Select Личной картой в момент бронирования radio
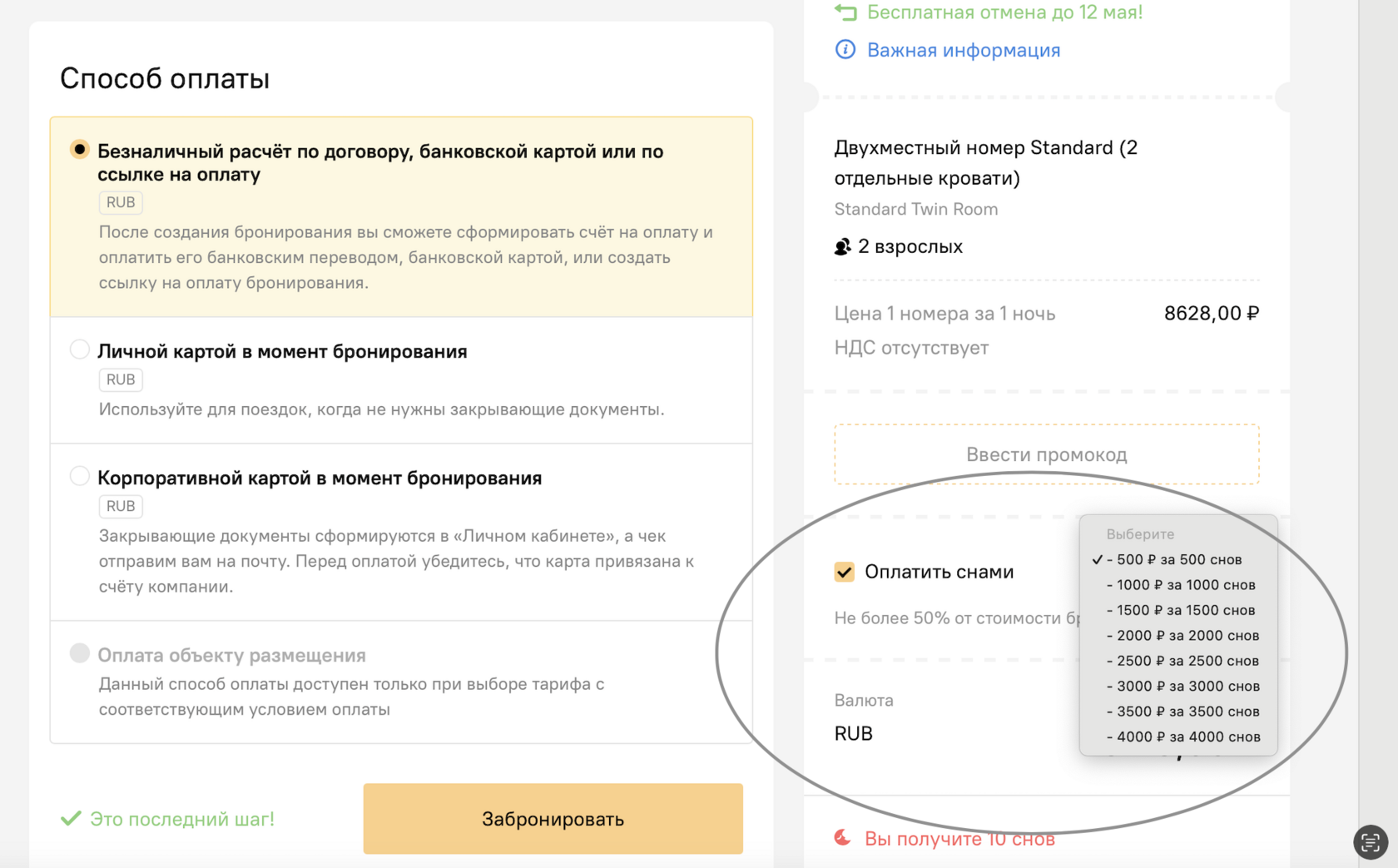Image resolution: width=1398 pixels, height=868 pixels. (79, 350)
